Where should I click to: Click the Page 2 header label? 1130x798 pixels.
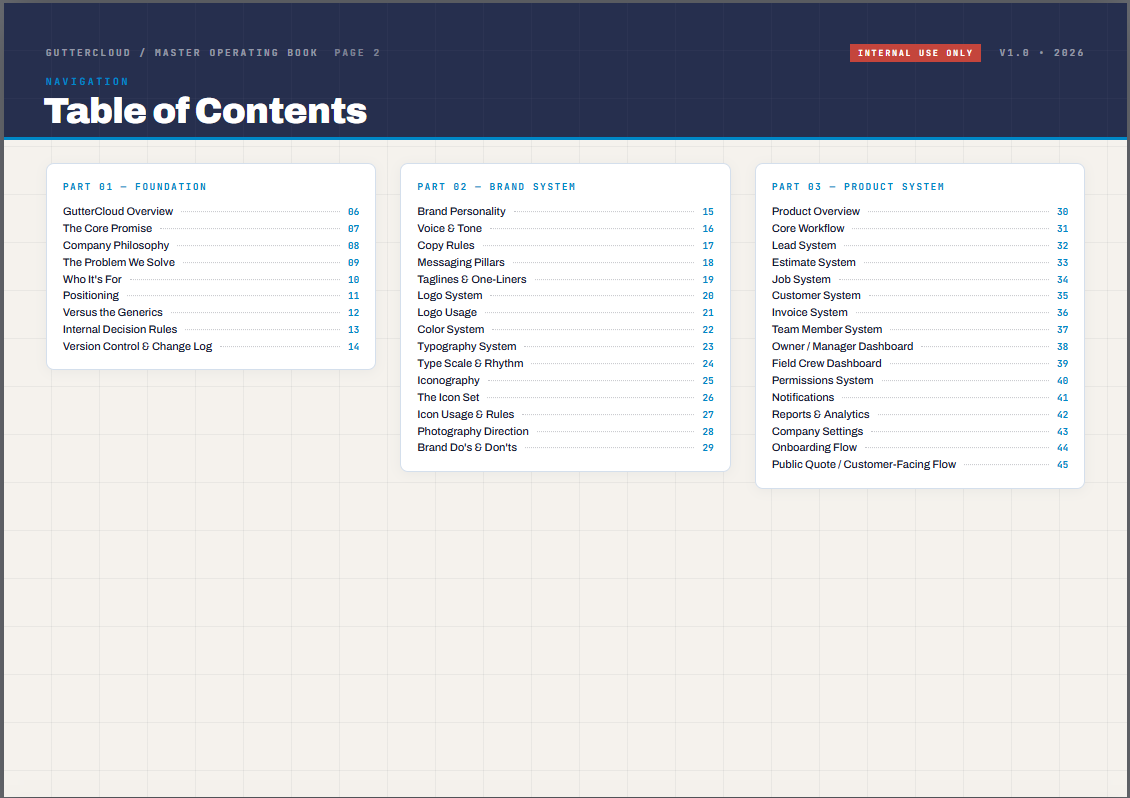coord(357,53)
